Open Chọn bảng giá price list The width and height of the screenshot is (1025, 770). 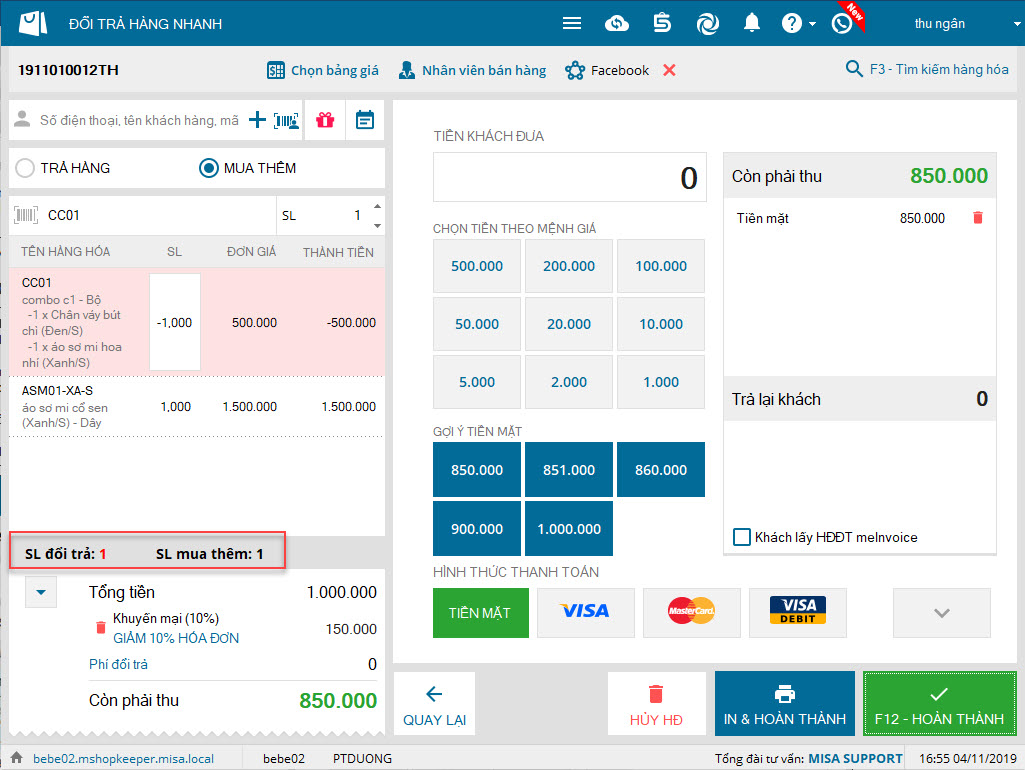[323, 70]
